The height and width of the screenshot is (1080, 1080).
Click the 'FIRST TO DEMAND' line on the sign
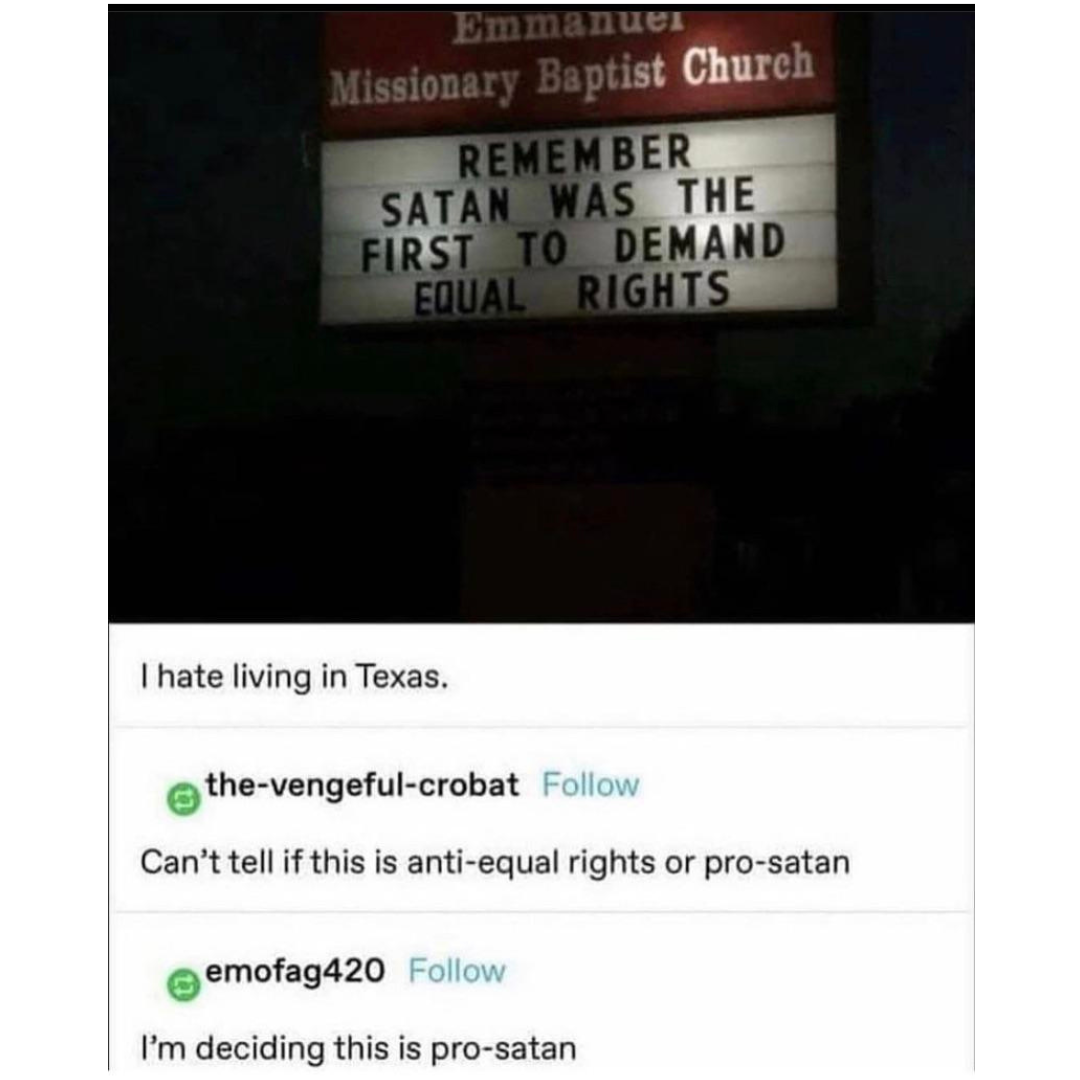coord(574,248)
